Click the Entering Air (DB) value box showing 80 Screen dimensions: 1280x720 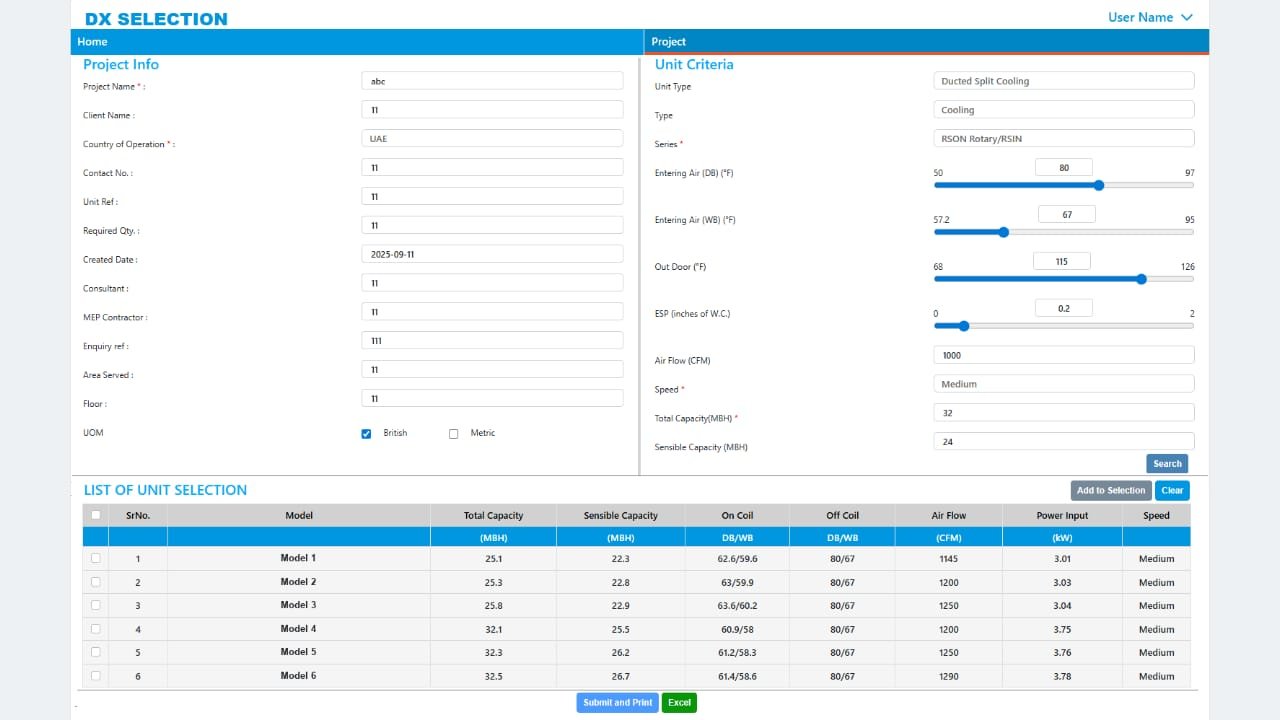click(1064, 168)
